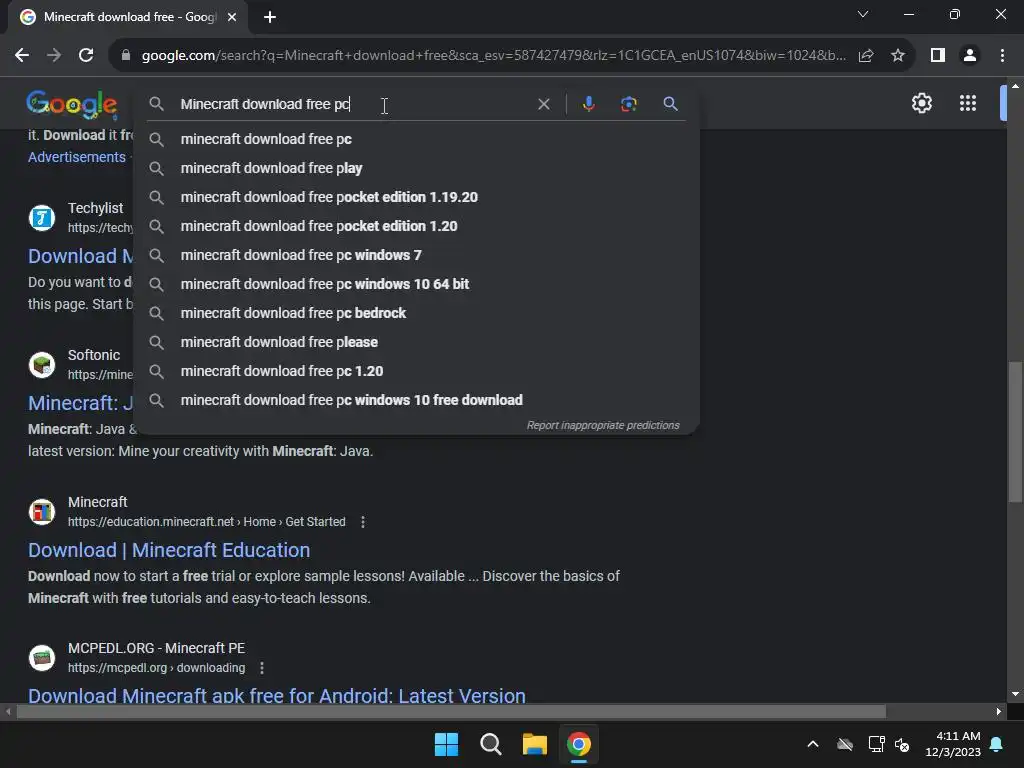Choose suggestion pc windows 10 free download
This screenshot has width=1024, height=768.
[417, 400]
